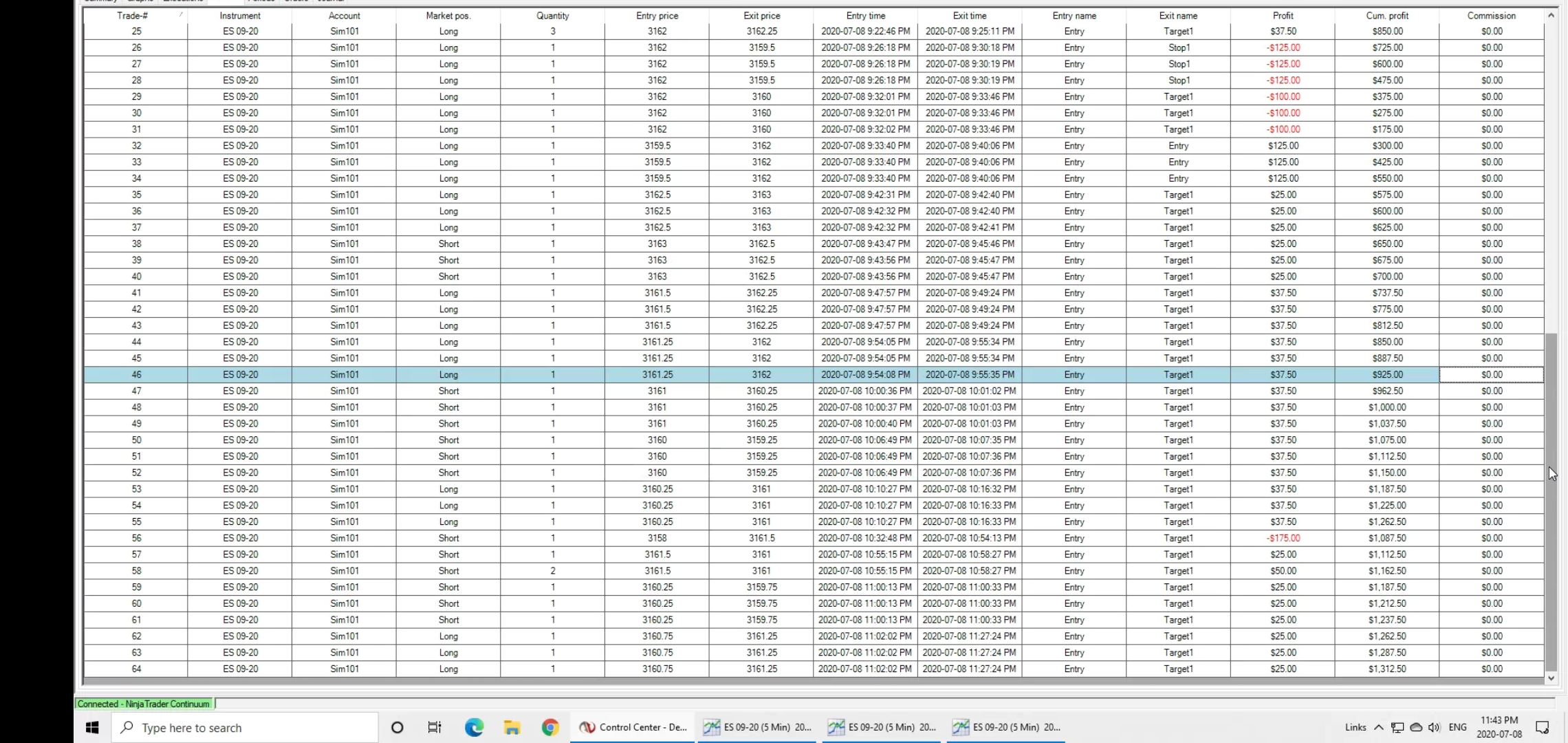The height and width of the screenshot is (743, 1568).
Task: Click the Windows Start button
Action: coord(92,727)
